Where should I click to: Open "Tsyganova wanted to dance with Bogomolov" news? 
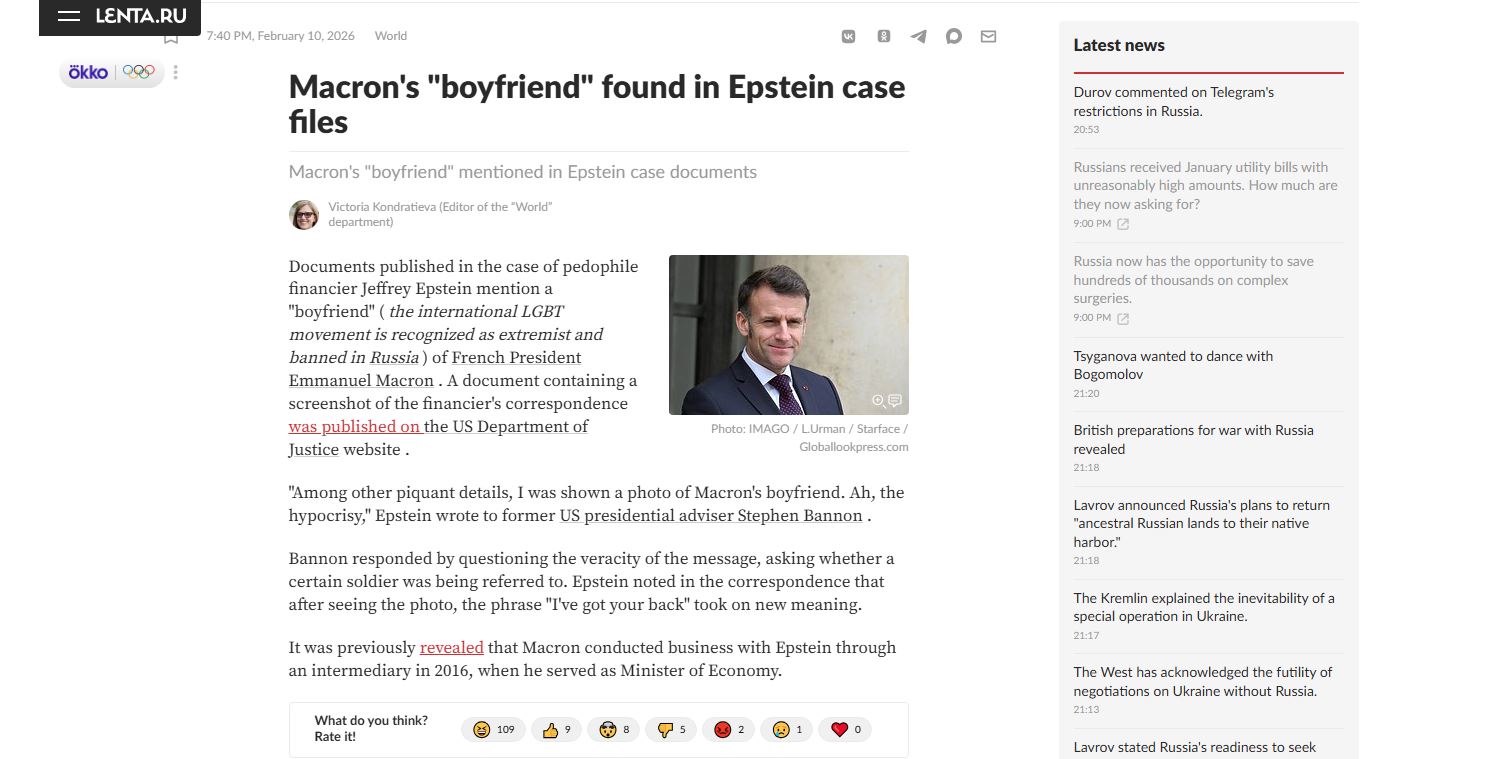[x=1173, y=365]
